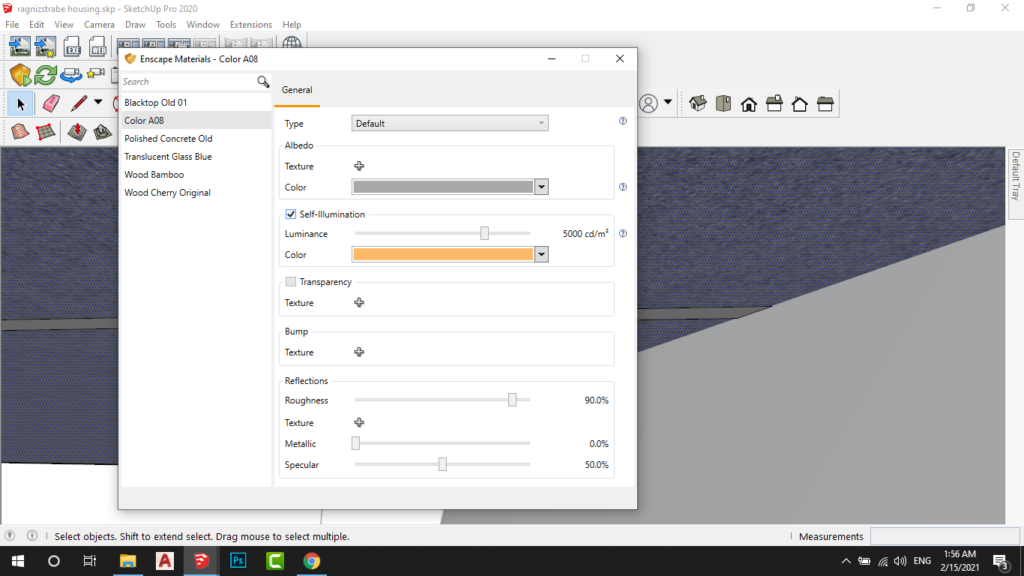Screen dimensions: 1024x576
Task: Open the material Type dropdown
Action: 449,123
